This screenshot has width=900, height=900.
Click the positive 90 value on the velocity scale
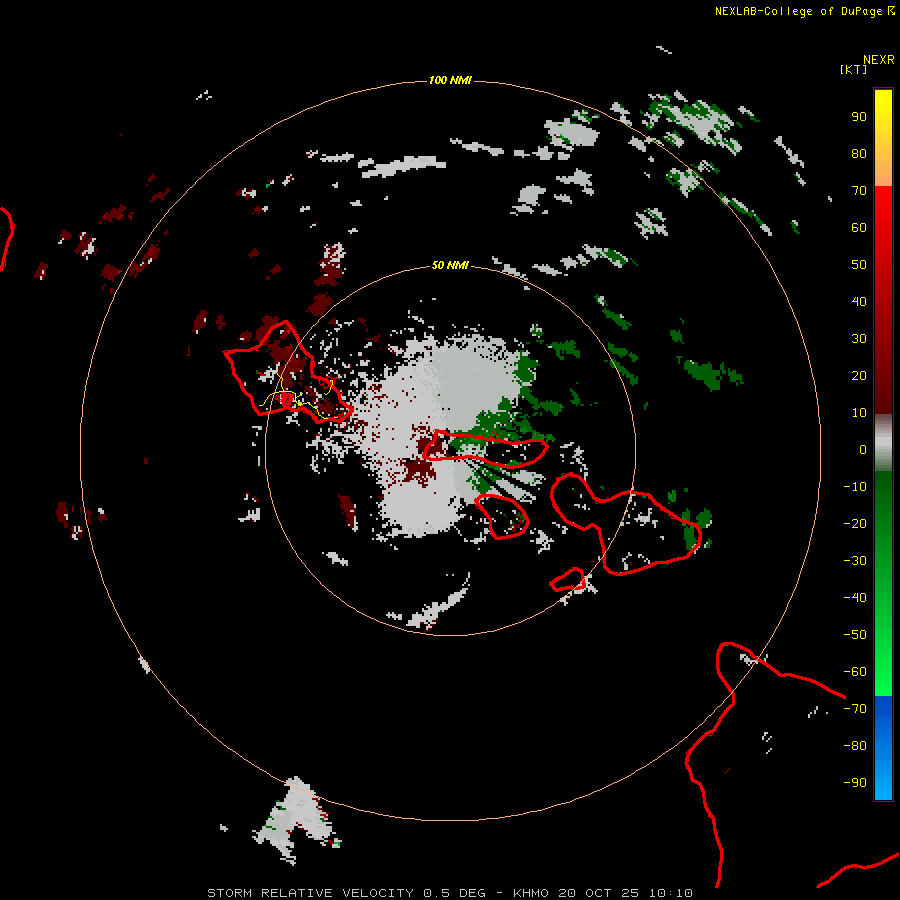[859, 117]
